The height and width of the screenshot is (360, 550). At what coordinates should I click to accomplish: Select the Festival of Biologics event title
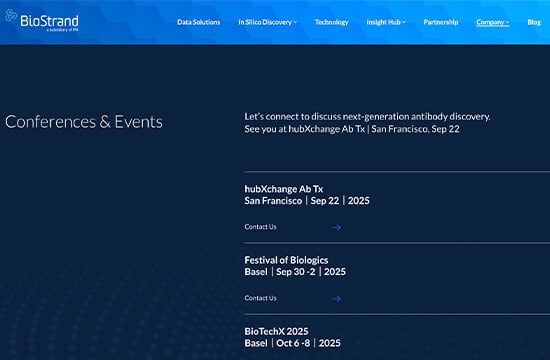coord(286,260)
